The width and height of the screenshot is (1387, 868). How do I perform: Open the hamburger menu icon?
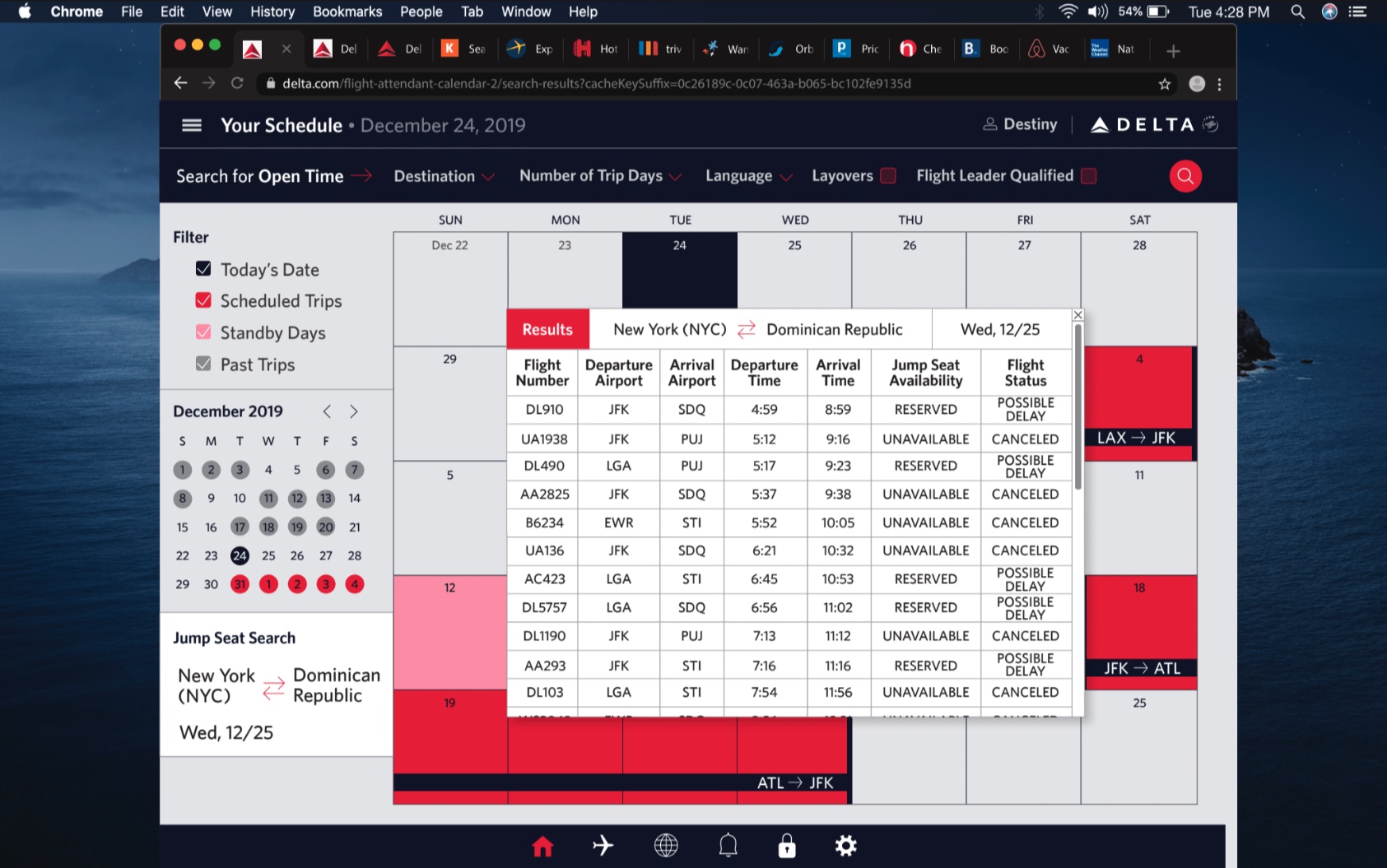[x=192, y=125]
